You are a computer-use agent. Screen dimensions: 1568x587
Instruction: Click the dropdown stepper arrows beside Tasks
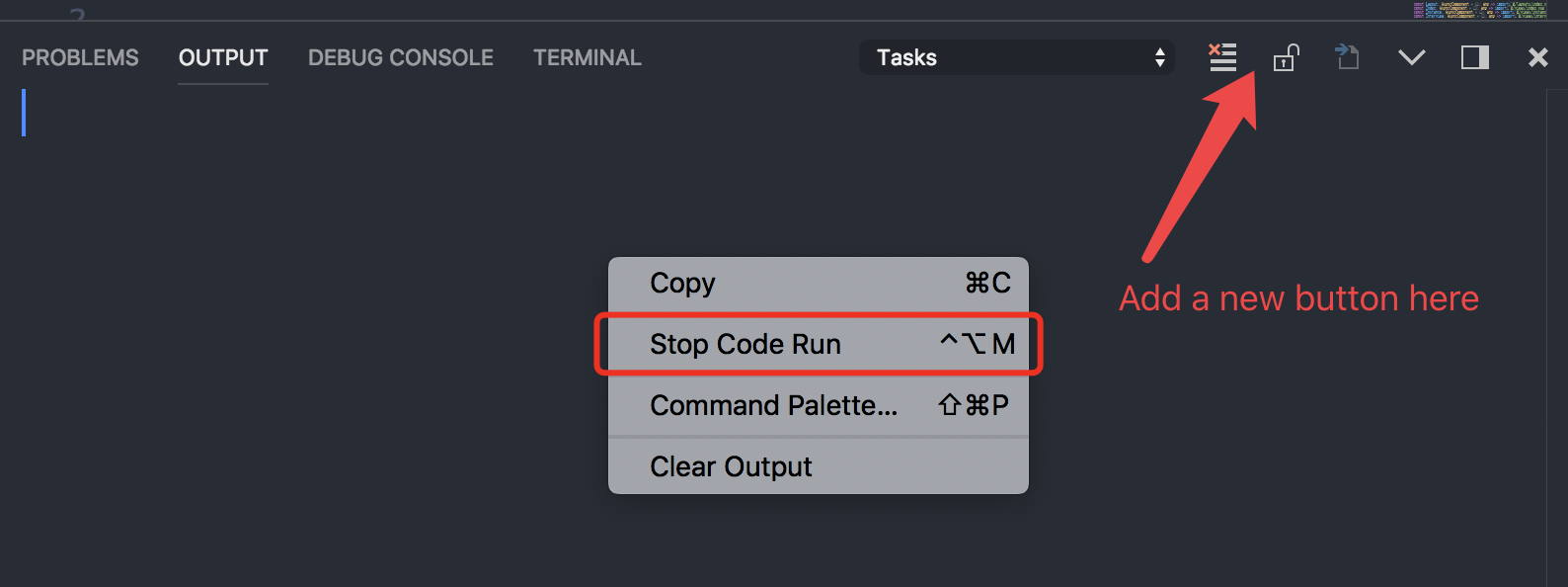[1158, 57]
